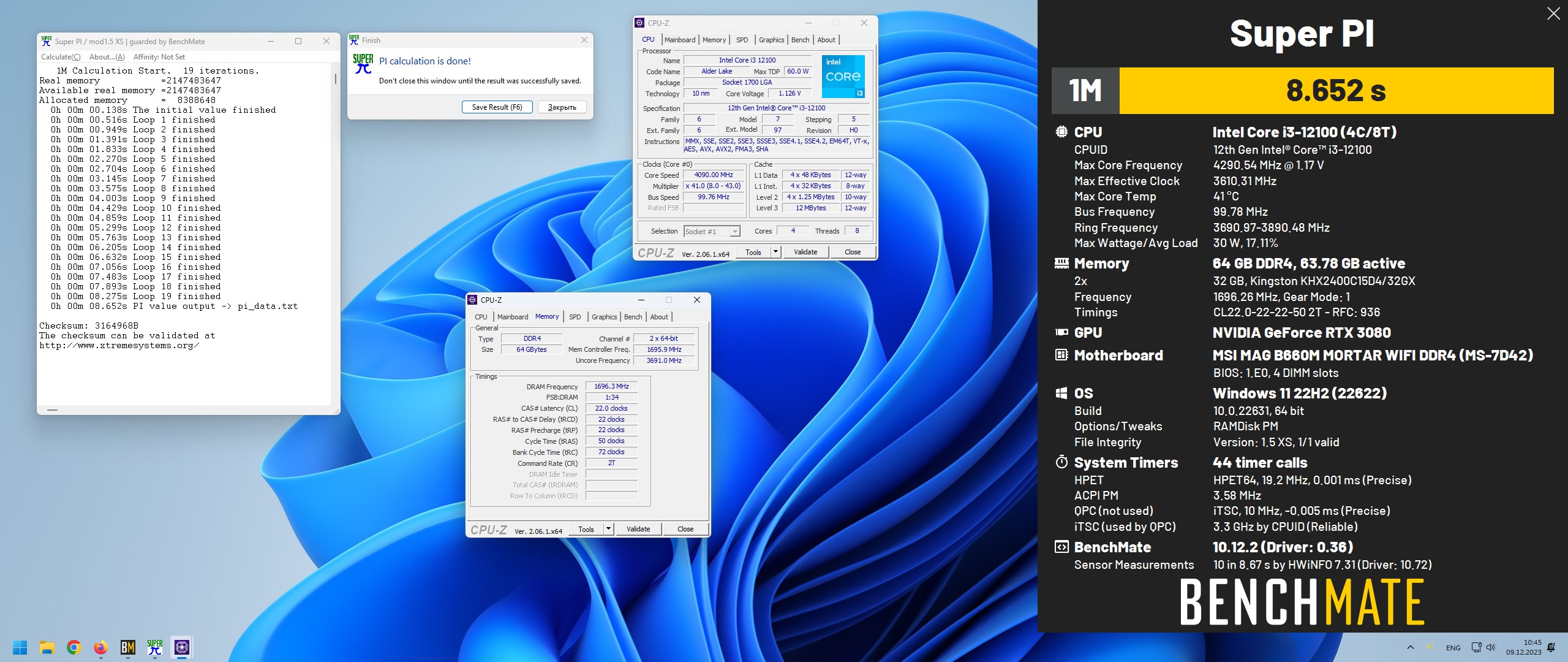This screenshot has width=1568, height=662.
Task: Switch to About tab in lower CPU-Z
Action: [x=659, y=317]
